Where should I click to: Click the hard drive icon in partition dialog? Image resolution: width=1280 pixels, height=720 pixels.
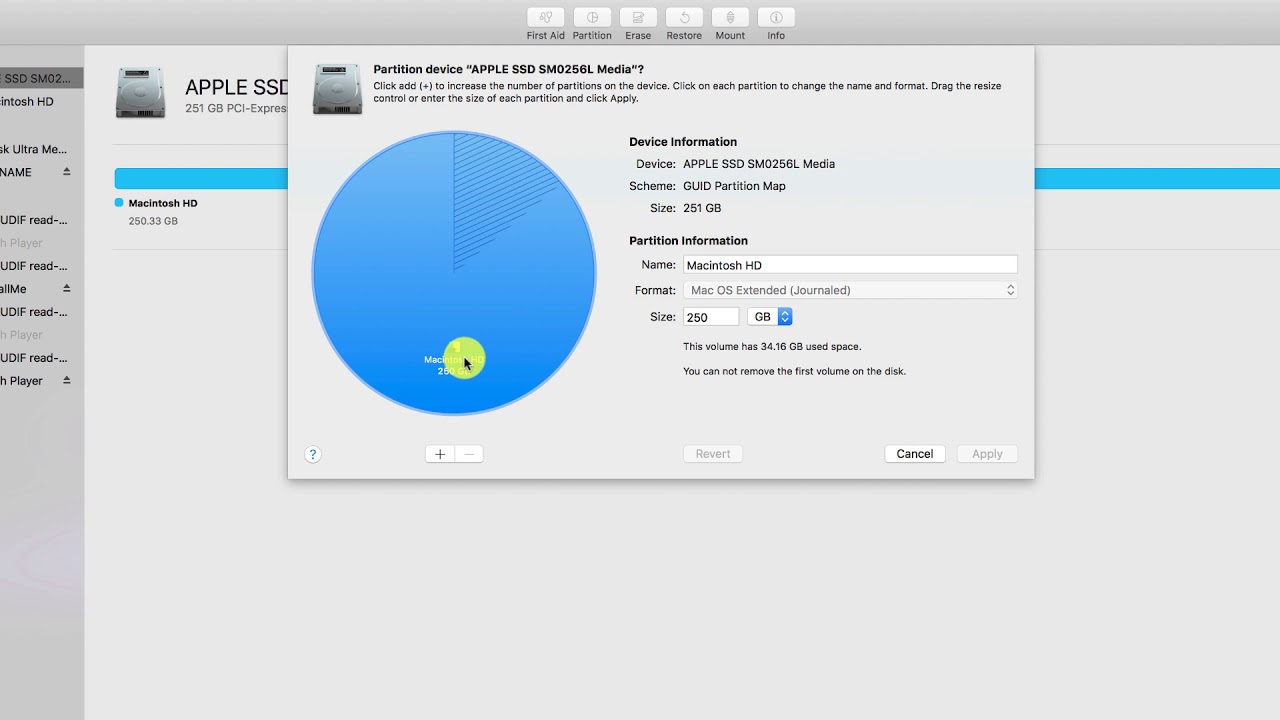[337, 89]
